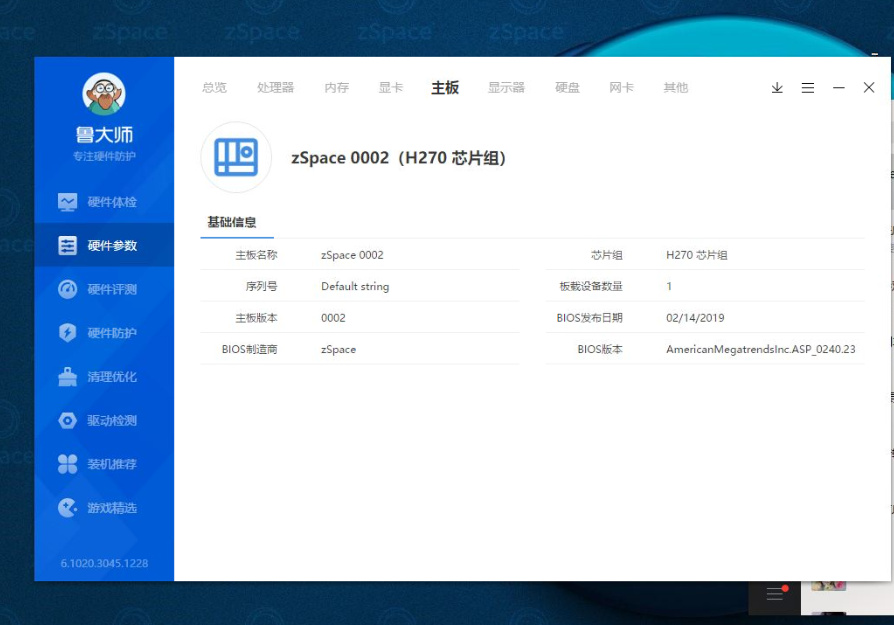Click the BIOS制造商 field label
Image resolution: width=894 pixels, height=625 pixels.
point(250,349)
